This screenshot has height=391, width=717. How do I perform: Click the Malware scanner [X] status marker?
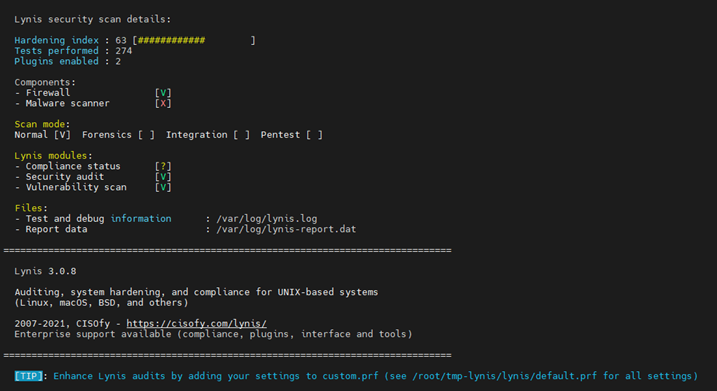point(163,103)
